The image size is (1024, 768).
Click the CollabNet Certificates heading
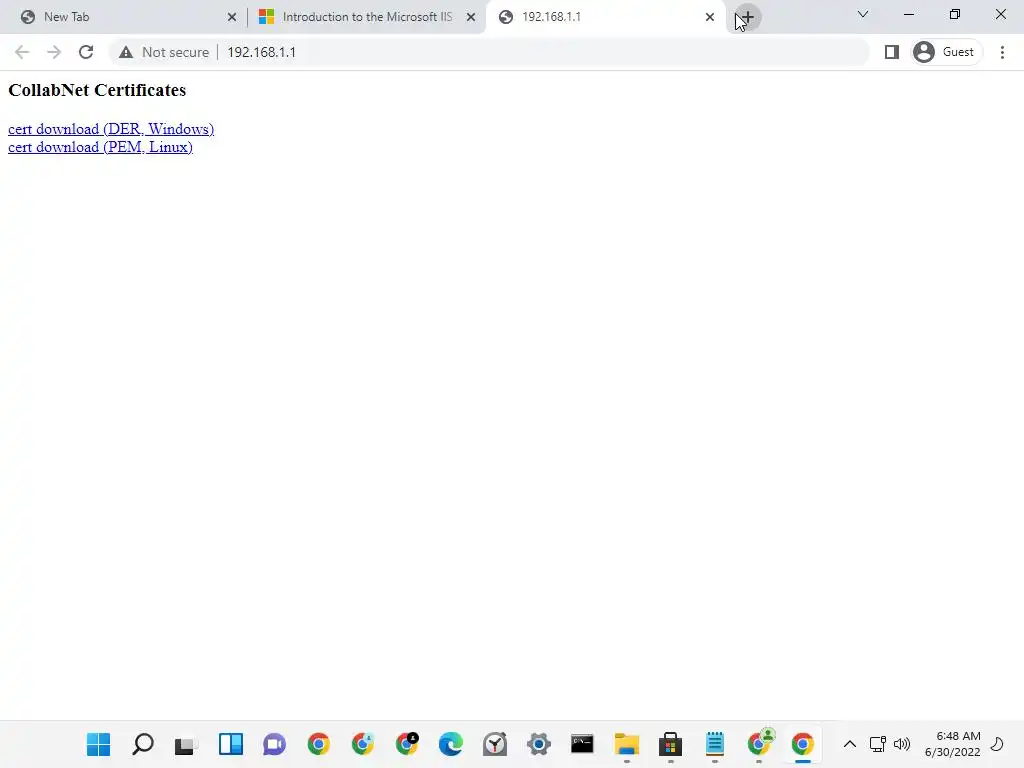point(97,90)
